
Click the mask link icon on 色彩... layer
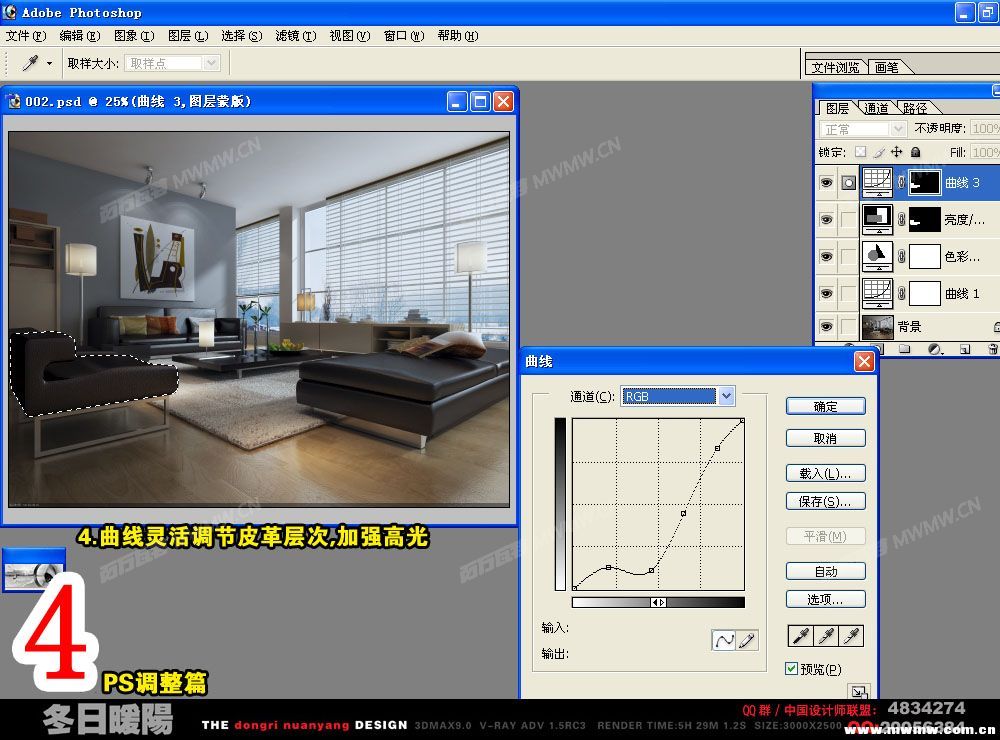[901, 256]
